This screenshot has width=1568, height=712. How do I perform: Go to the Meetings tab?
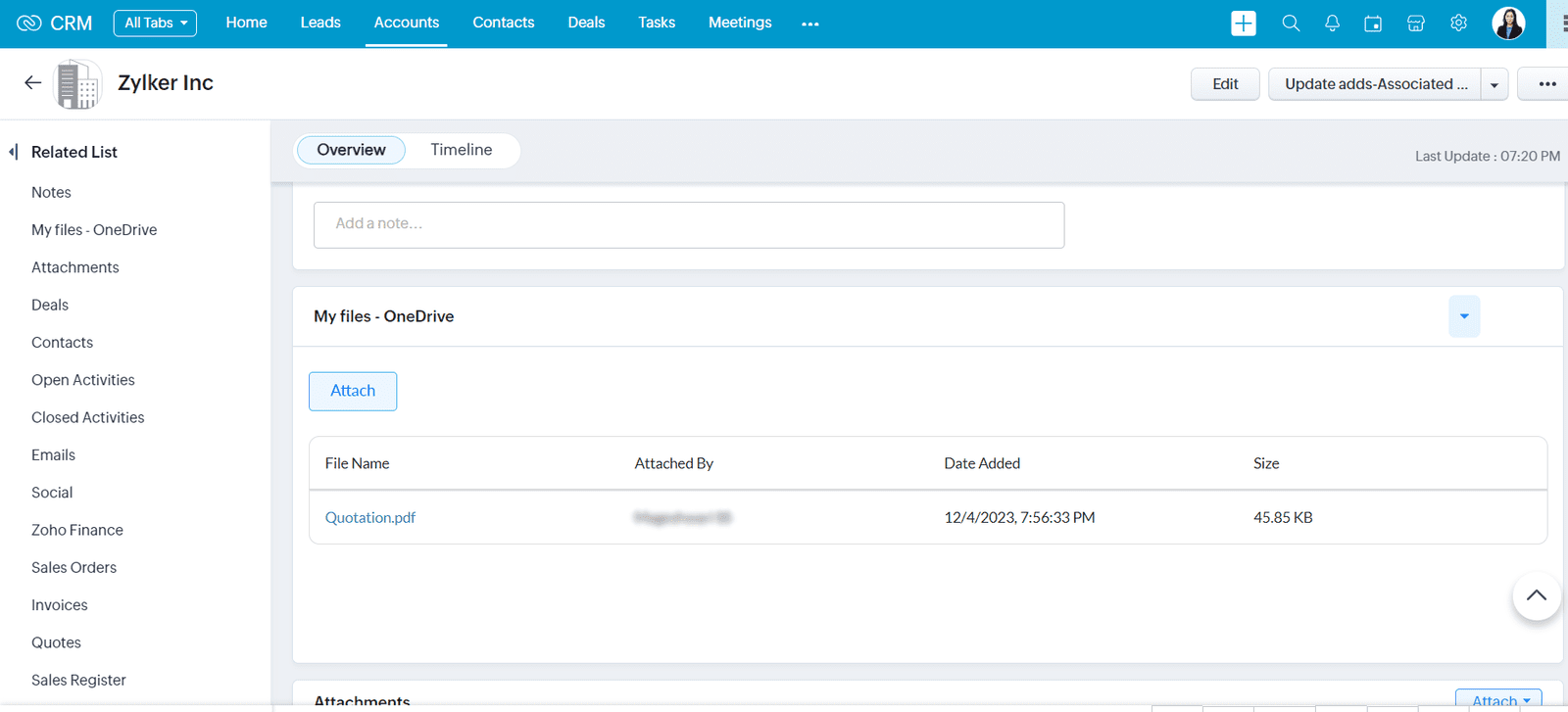point(740,23)
